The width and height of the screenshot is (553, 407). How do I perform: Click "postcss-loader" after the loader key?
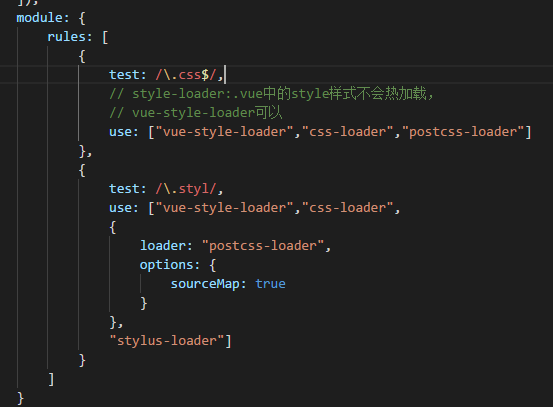(263, 246)
